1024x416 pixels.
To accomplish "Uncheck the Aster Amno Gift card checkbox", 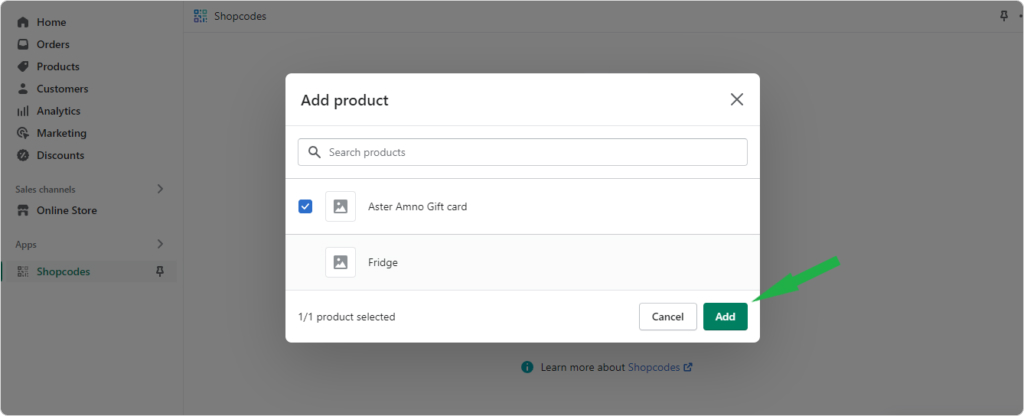I will [x=305, y=206].
